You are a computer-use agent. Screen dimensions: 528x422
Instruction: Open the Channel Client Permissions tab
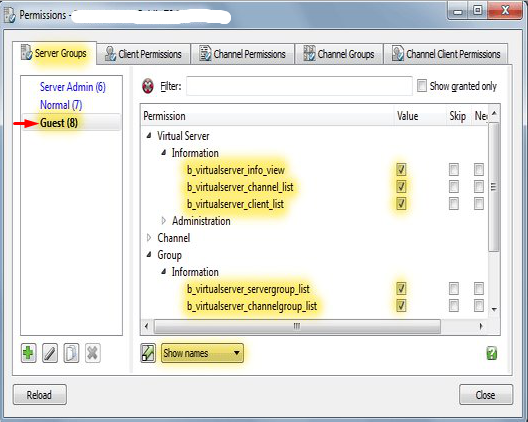click(x=446, y=54)
